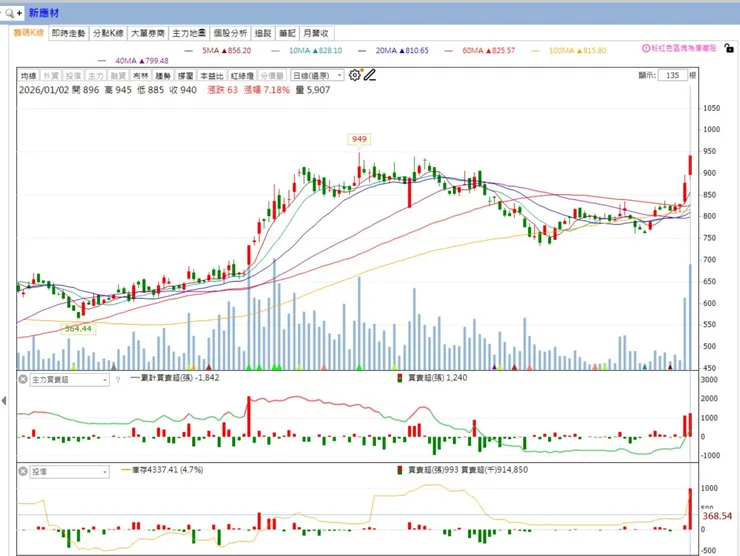The image size is (740, 556).
Task: Switch to 籌碼K線 tab
Action: (29, 33)
